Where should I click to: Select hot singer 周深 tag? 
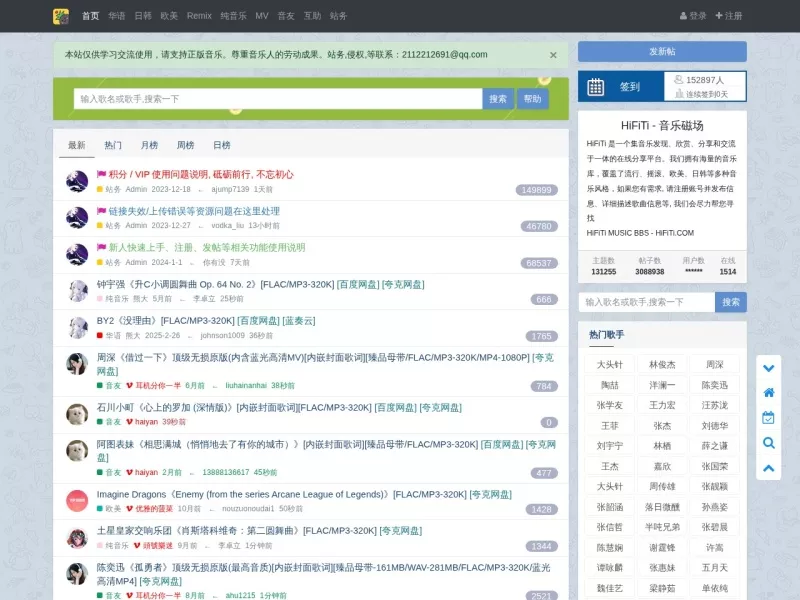tap(714, 365)
